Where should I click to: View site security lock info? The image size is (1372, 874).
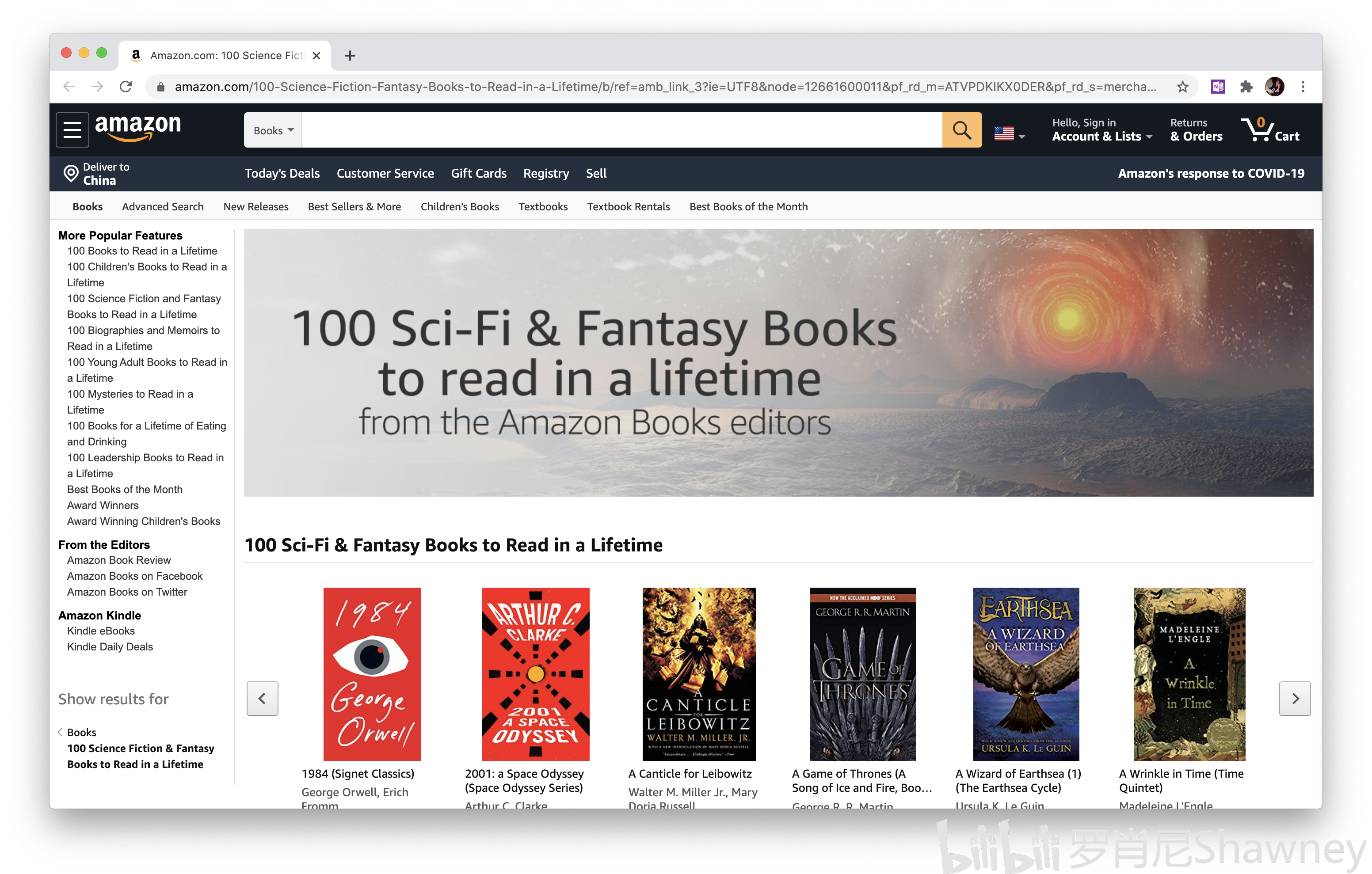point(161,87)
